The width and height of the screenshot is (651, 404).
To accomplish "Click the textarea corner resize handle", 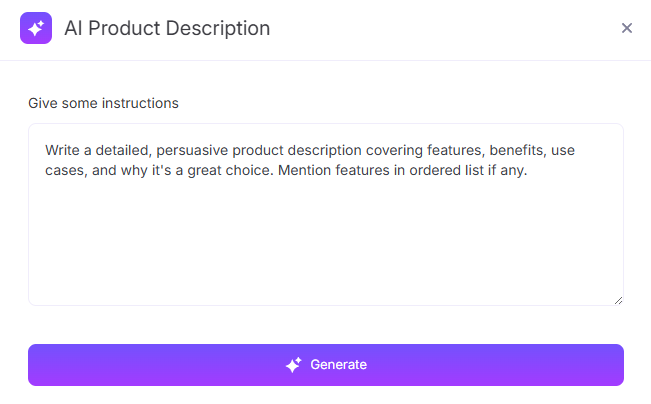I will click(x=619, y=301).
